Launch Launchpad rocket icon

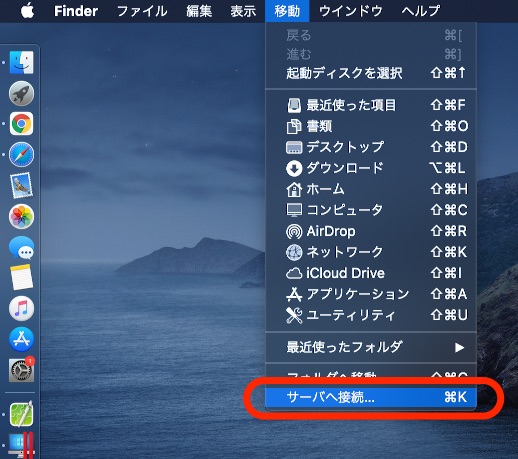pyautogui.click(x=21, y=93)
